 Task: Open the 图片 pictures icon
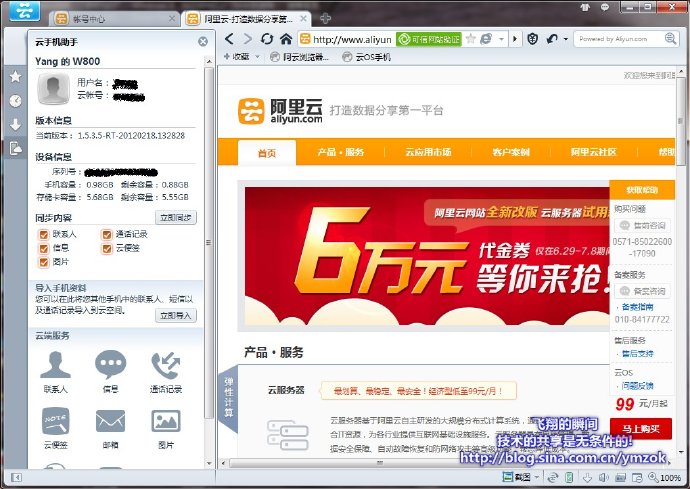[x=166, y=428]
